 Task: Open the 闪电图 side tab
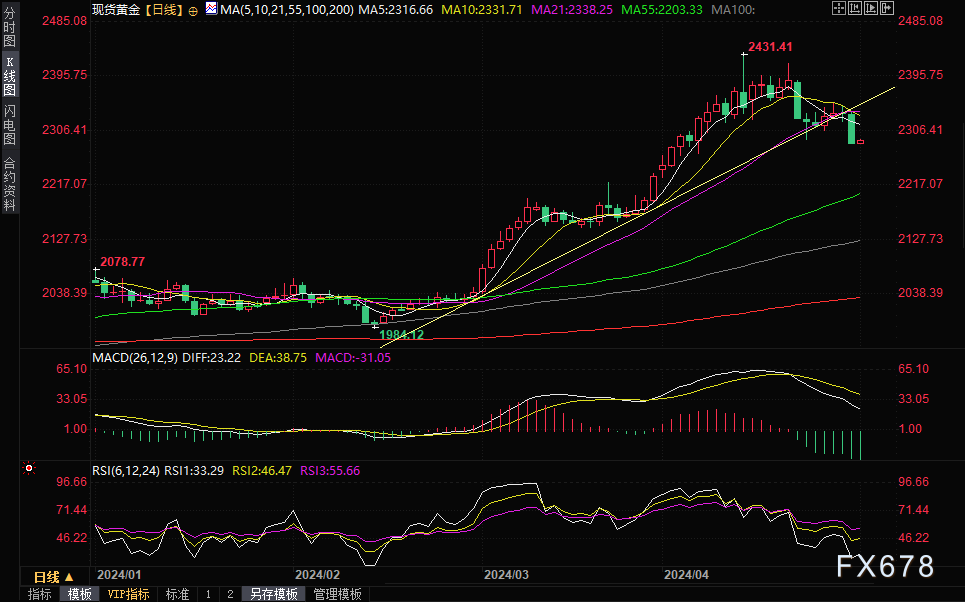[10, 124]
